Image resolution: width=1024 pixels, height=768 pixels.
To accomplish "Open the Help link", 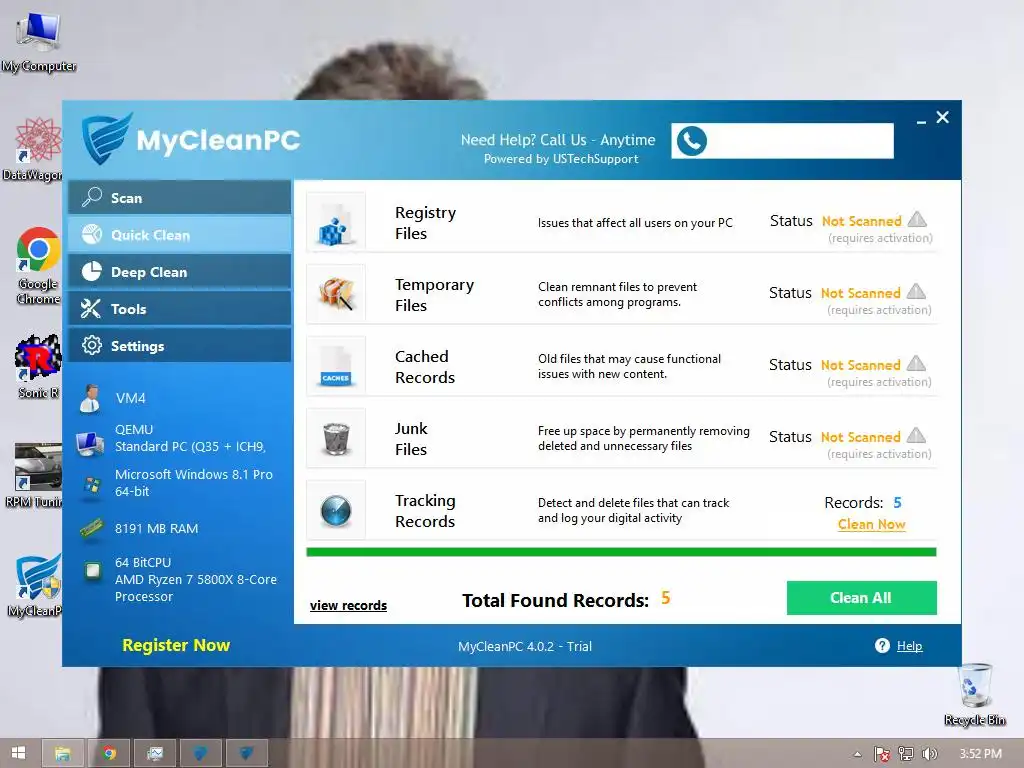I will click(x=909, y=646).
